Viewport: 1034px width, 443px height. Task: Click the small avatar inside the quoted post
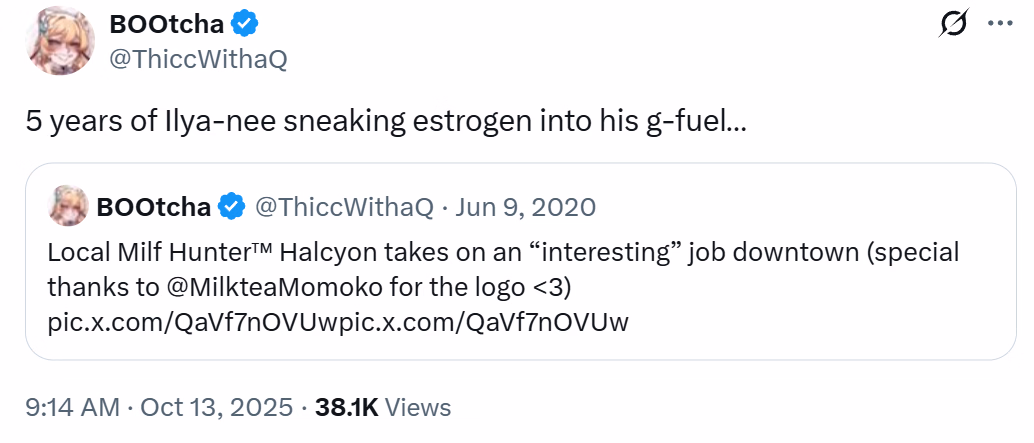pos(67,206)
